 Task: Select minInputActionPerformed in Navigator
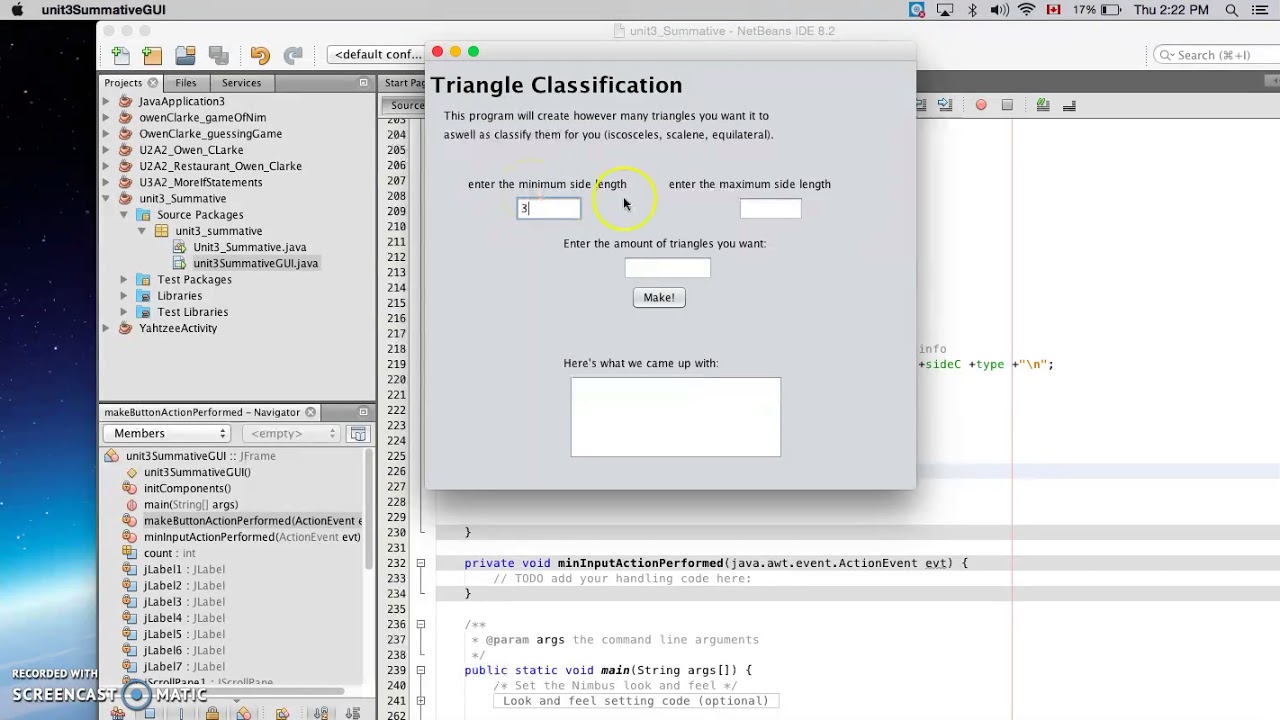252,537
